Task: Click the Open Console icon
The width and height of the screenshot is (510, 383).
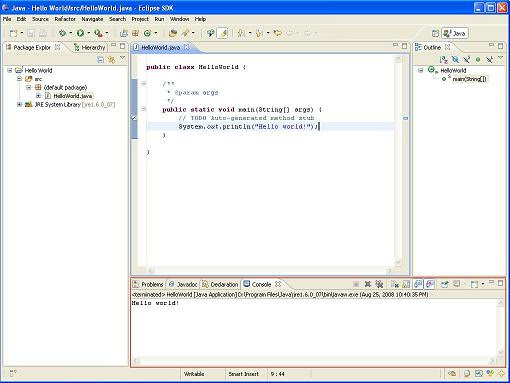Action: pyautogui.click(x=474, y=284)
